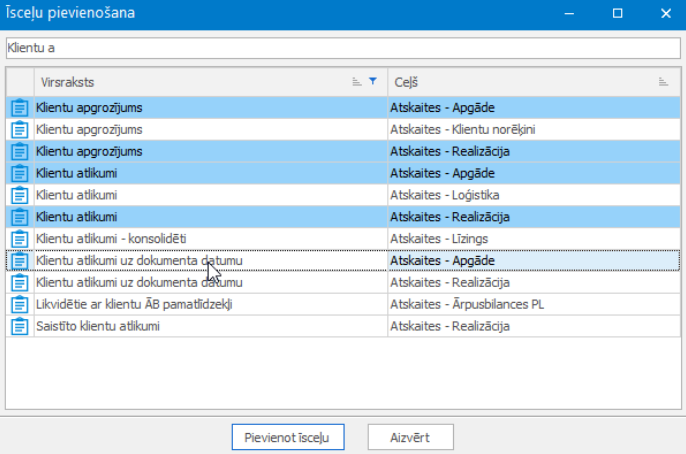
Task: Click the icon beside Saistīto klientu atlikumi
Action: tap(18, 326)
